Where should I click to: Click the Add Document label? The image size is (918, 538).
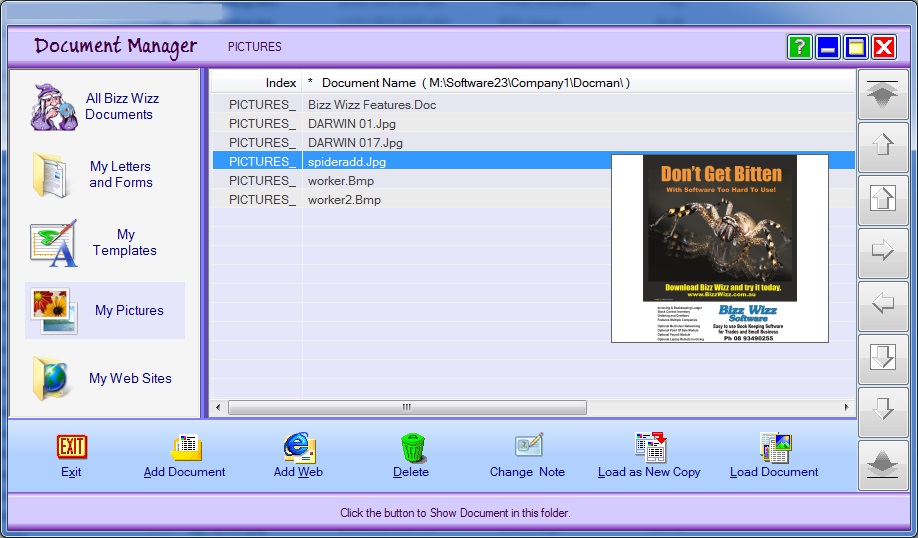[184, 472]
